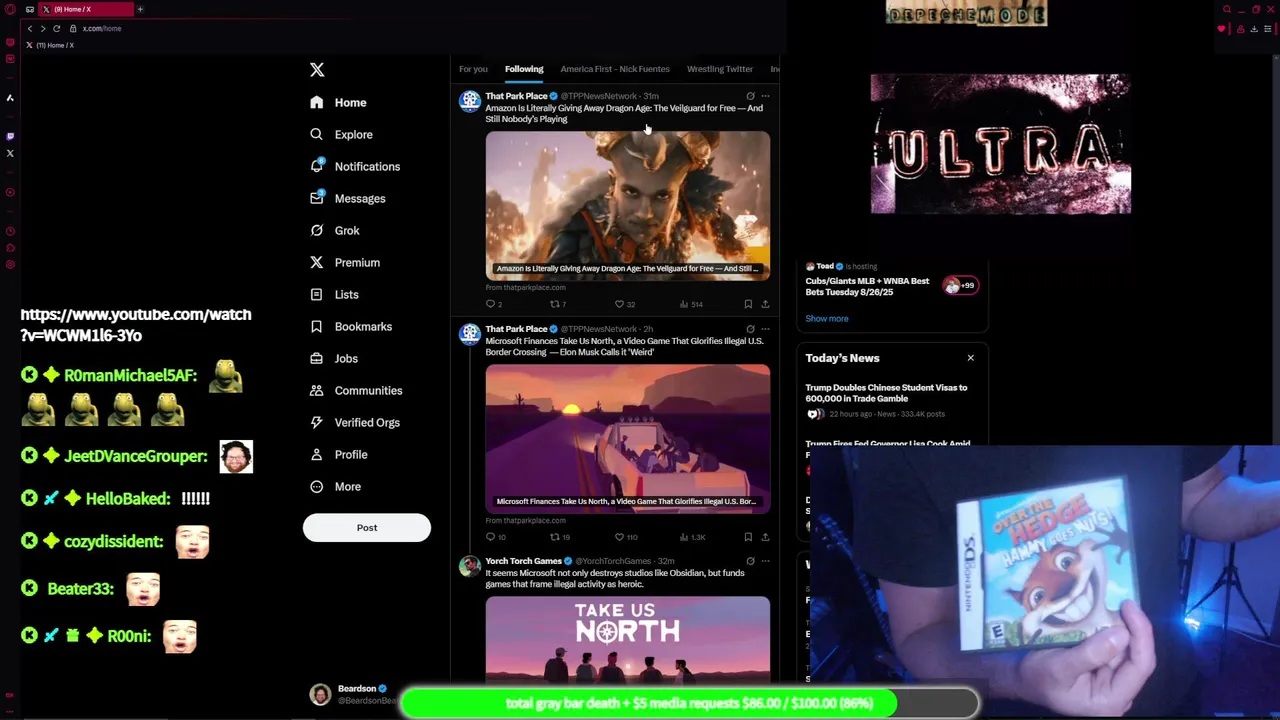Share the Take Us North post
Screen dimensions: 1280x720
pyautogui.click(x=765, y=537)
